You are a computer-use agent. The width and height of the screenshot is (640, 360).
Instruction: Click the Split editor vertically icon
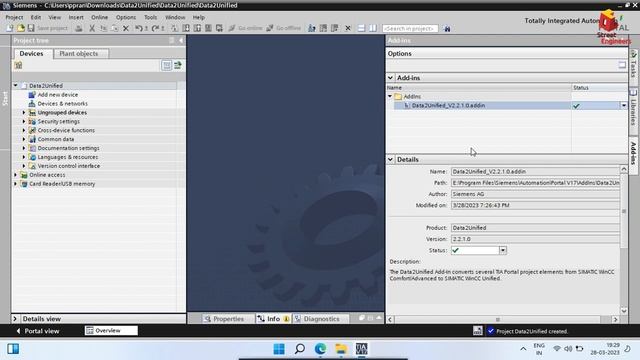373,28
